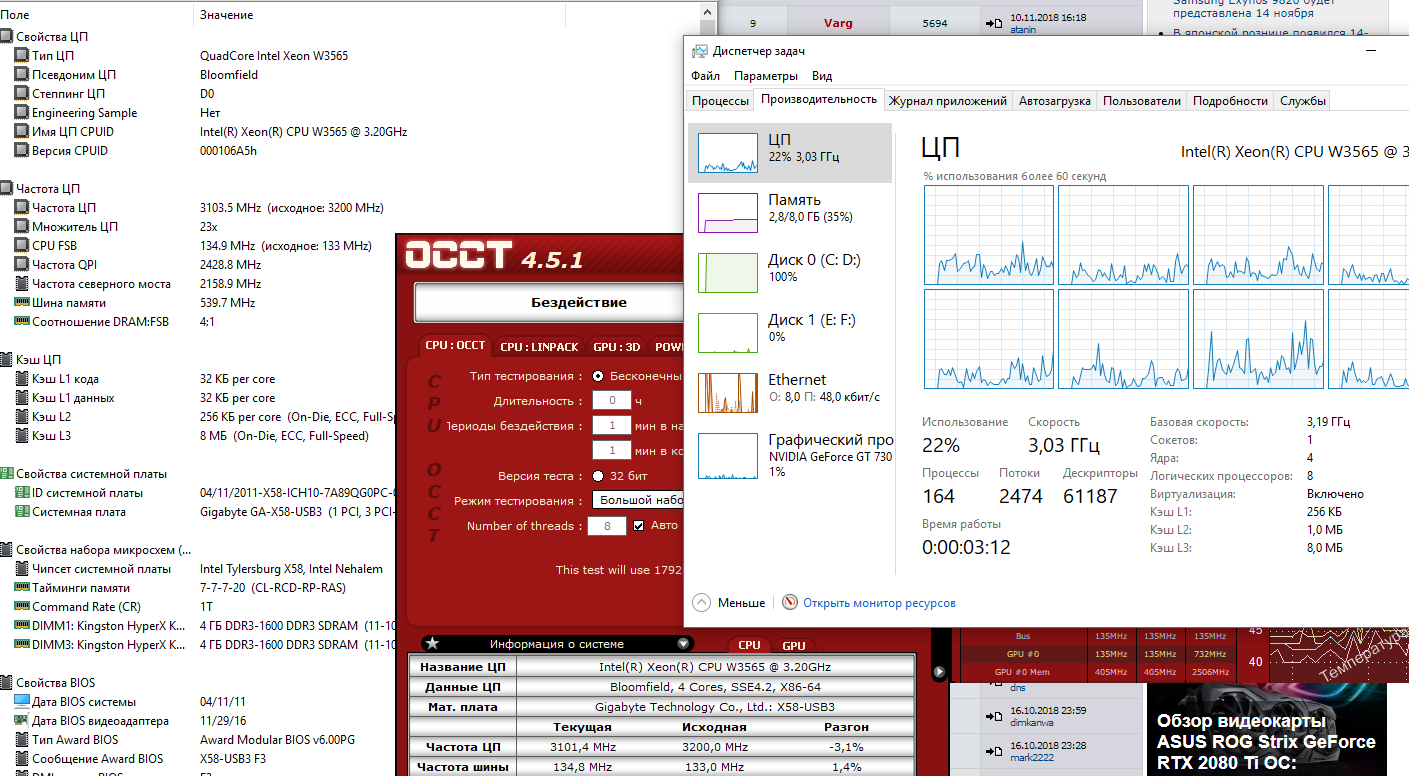The image size is (1409, 776).
Task: Select the Бесконечный test type radio in OCCT
Action: click(x=598, y=377)
